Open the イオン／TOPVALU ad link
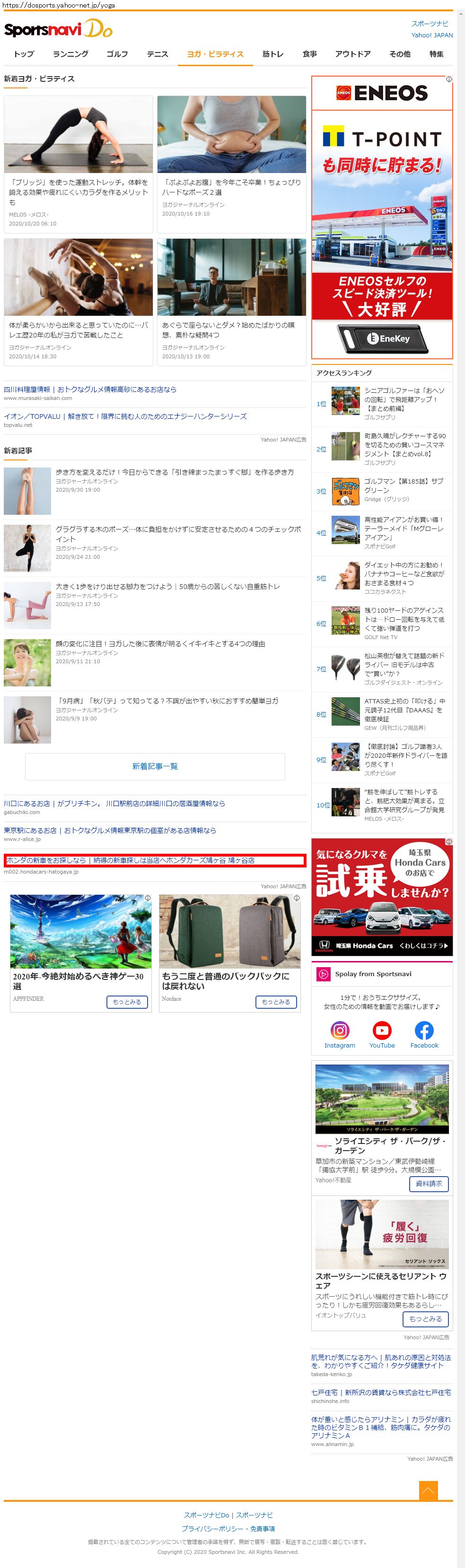The width and height of the screenshot is (465, 1568). click(125, 416)
